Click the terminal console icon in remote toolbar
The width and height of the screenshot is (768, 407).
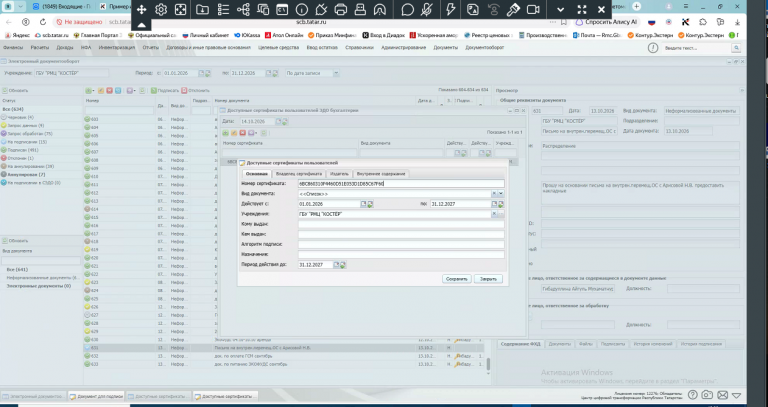(282, 9)
